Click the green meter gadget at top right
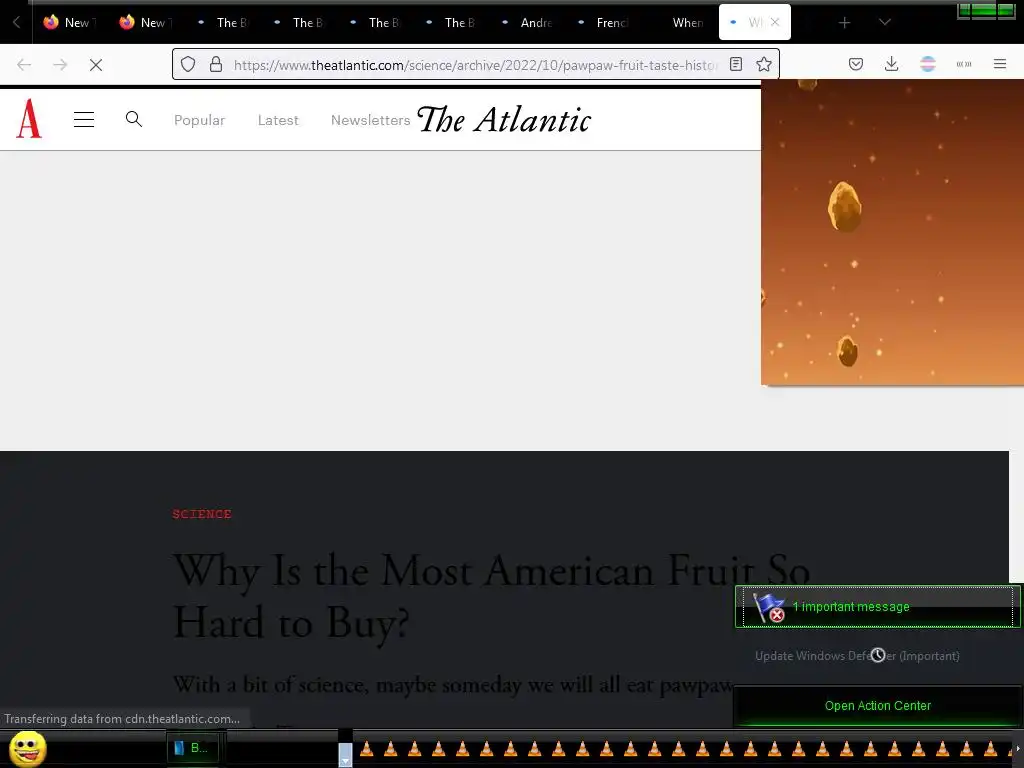This screenshot has height=768, width=1024. coord(986,11)
